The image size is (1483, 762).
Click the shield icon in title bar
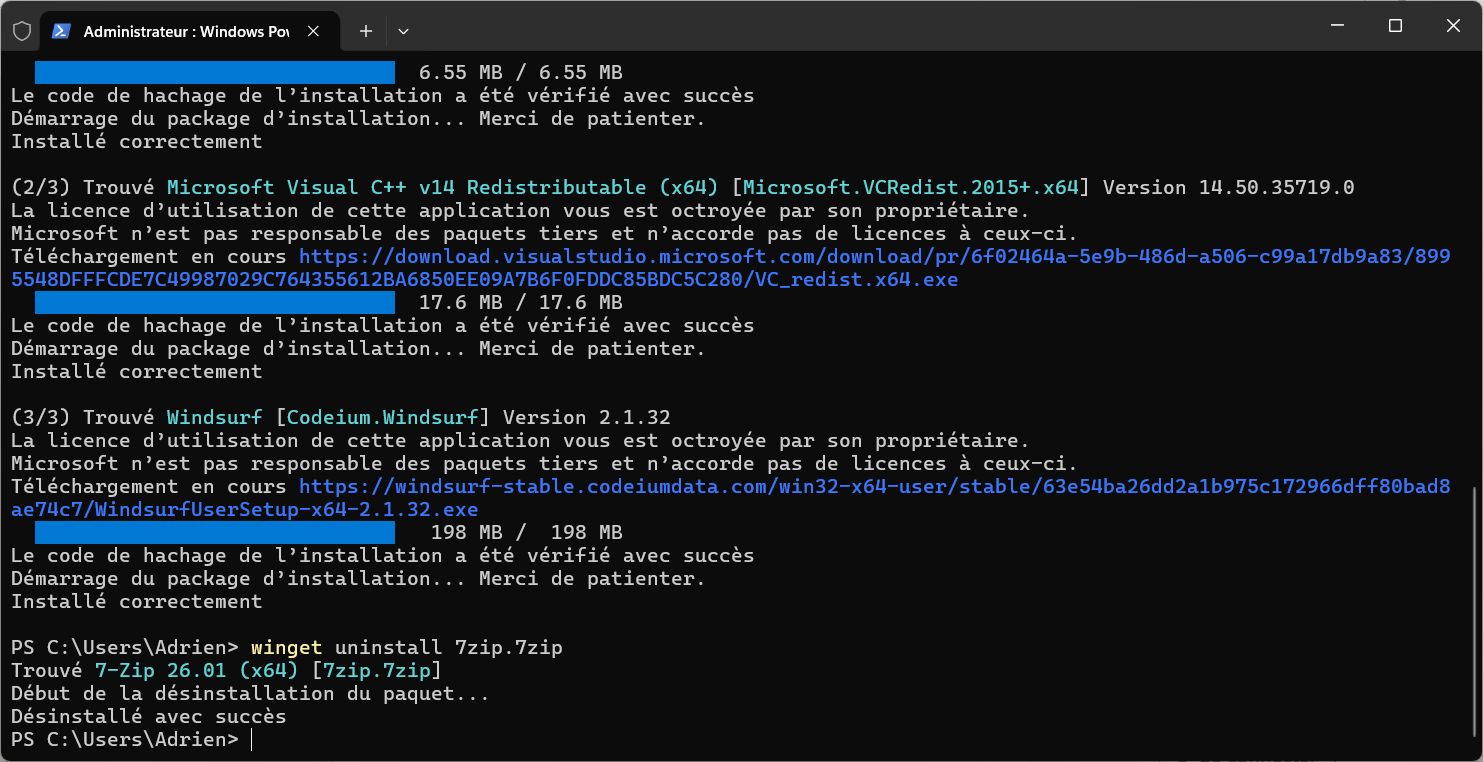(x=21, y=31)
